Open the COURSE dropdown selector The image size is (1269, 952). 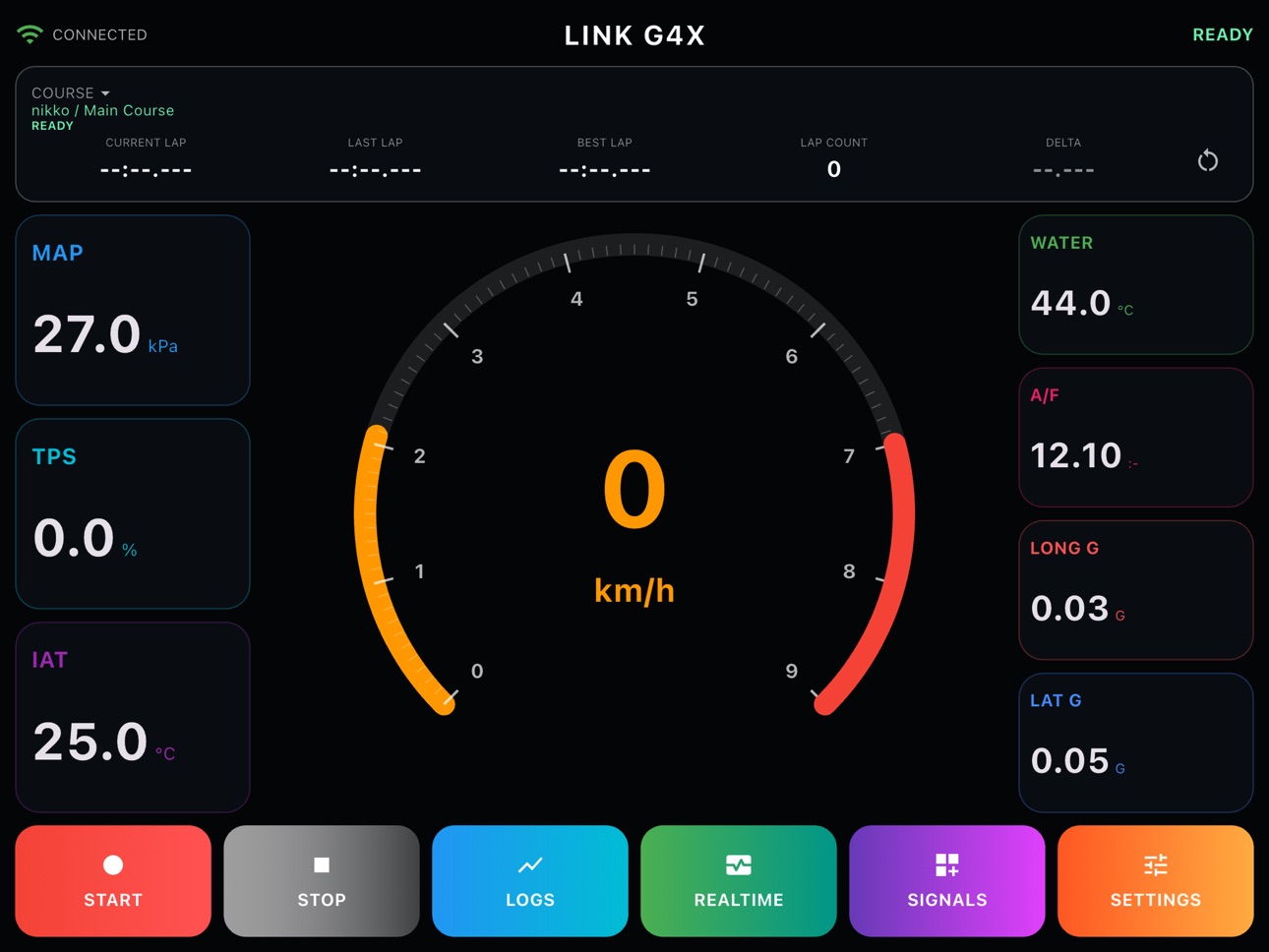click(x=71, y=92)
